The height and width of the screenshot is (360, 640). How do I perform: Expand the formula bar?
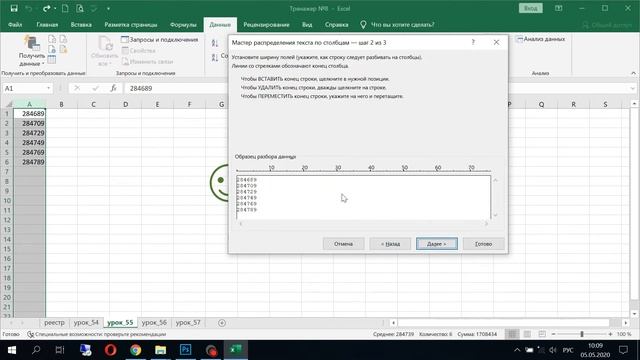point(633,88)
